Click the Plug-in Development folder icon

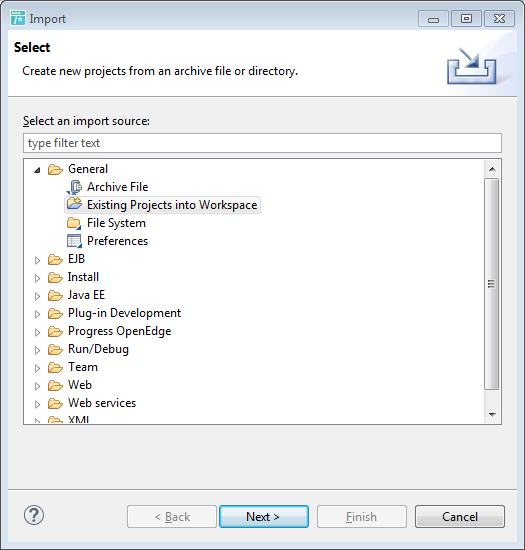coord(55,313)
